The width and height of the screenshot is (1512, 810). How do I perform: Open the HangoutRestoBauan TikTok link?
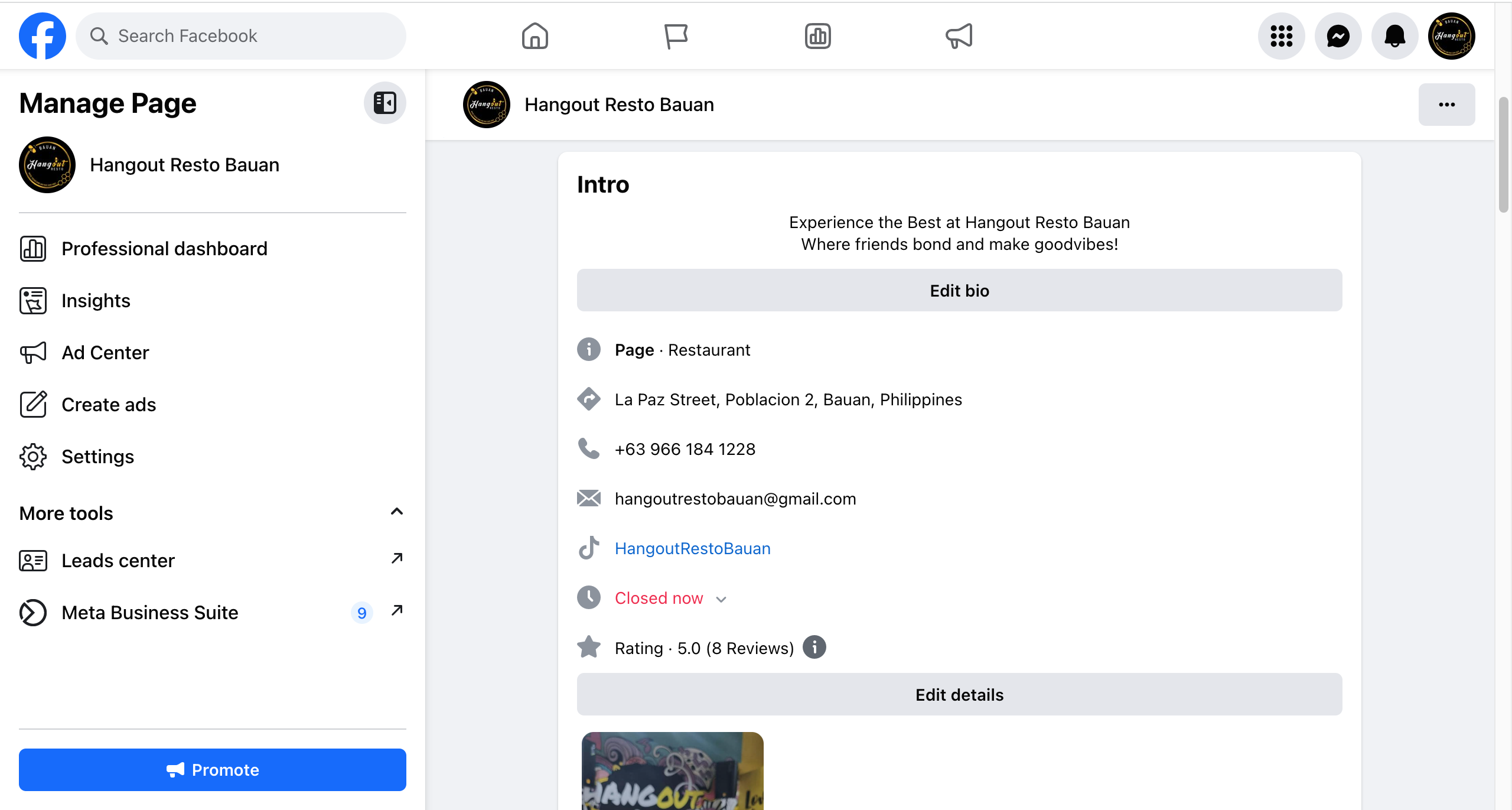click(693, 549)
